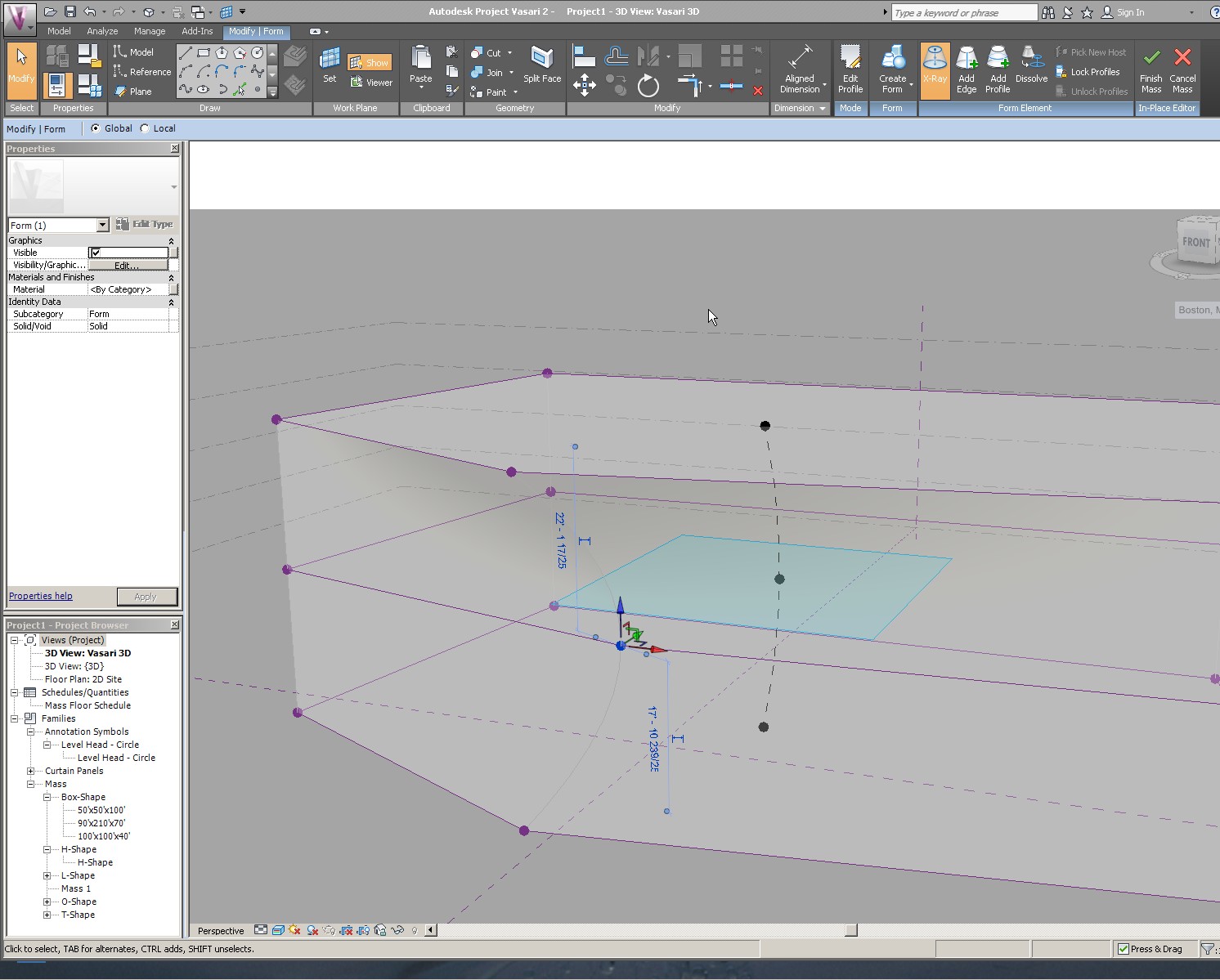The image size is (1220, 980).
Task: Toggle the Visible checkbox in Properties
Action: click(96, 253)
